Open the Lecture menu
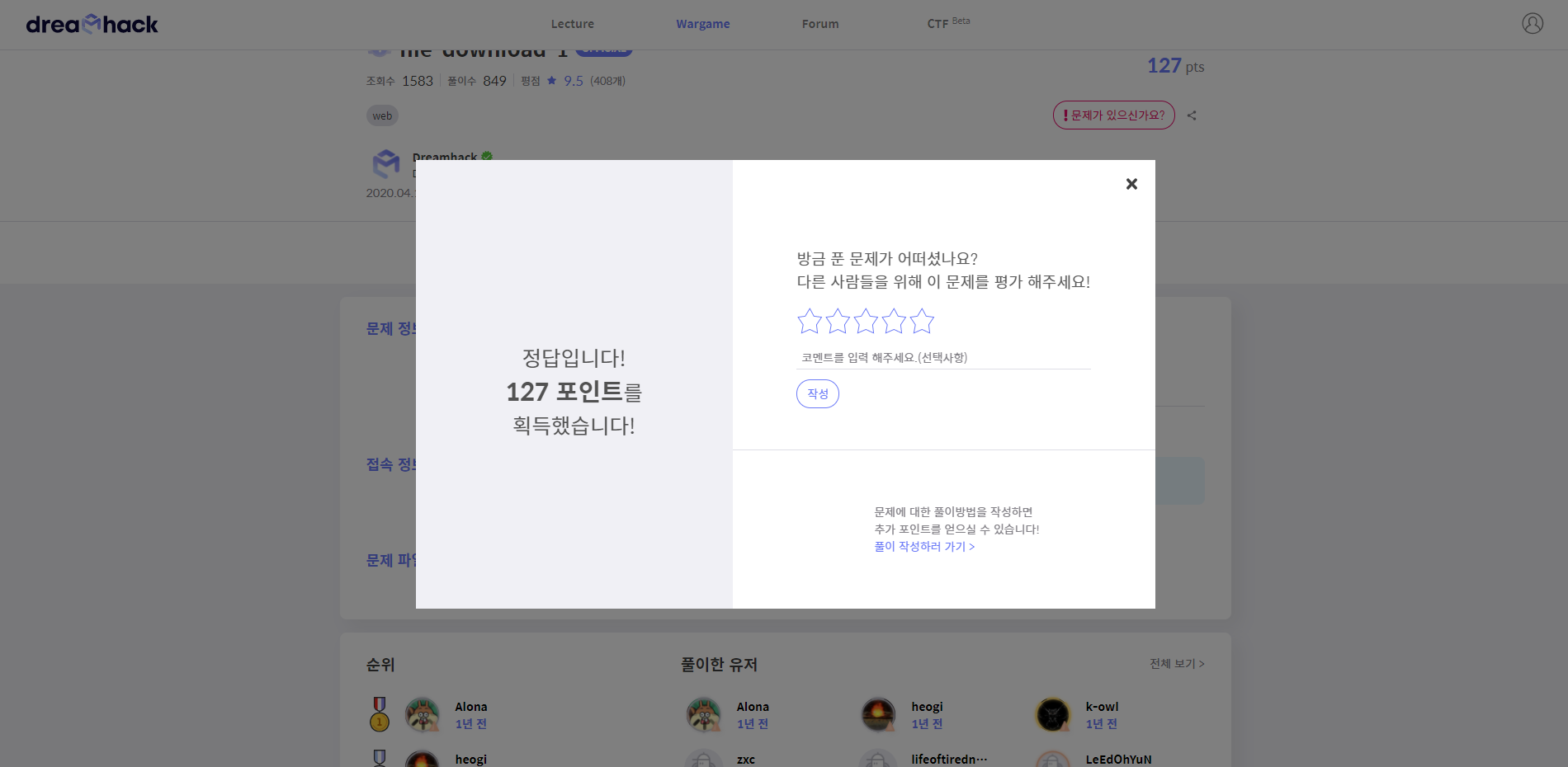The image size is (1568, 767). pos(573,24)
